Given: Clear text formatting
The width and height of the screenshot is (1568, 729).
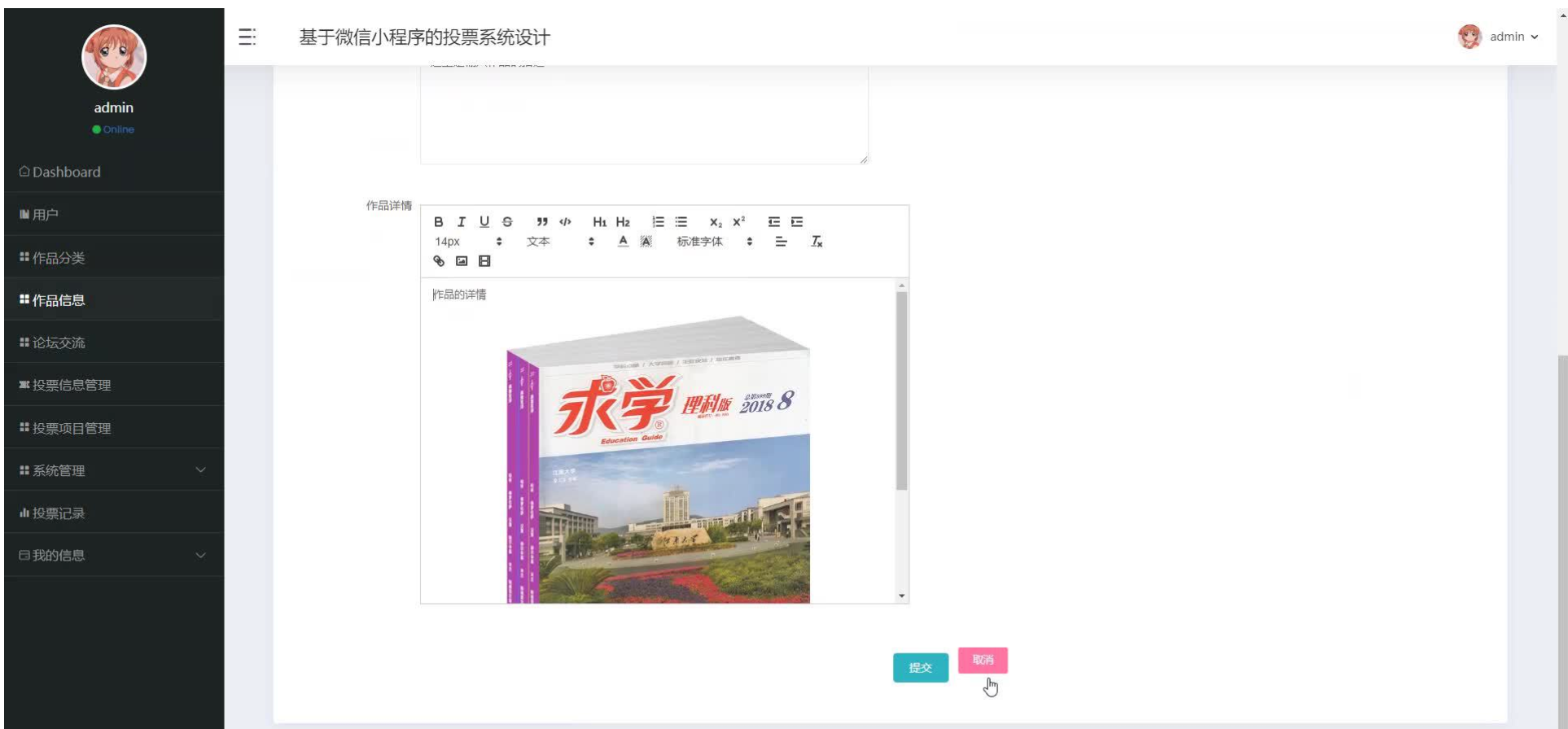Looking at the screenshot, I should (x=817, y=242).
